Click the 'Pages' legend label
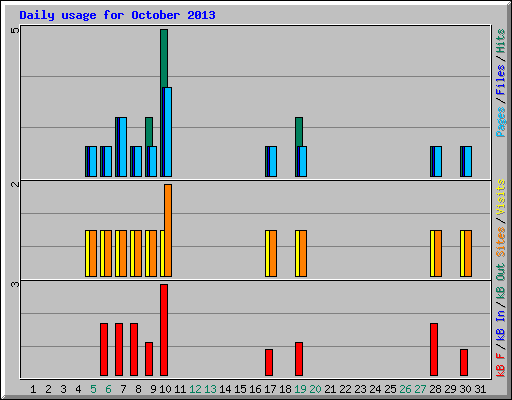 (501, 122)
